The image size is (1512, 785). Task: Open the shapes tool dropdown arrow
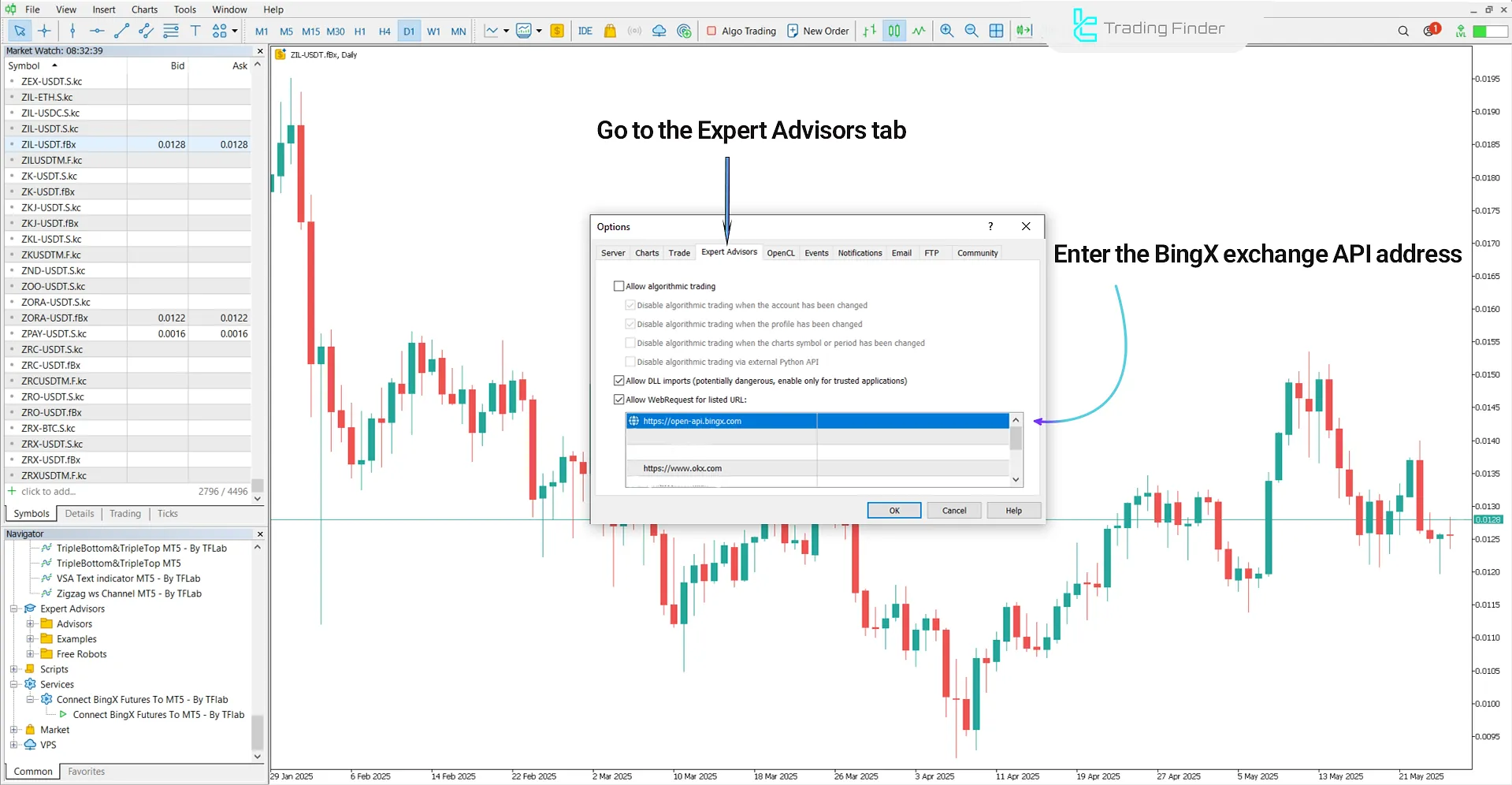(235, 31)
